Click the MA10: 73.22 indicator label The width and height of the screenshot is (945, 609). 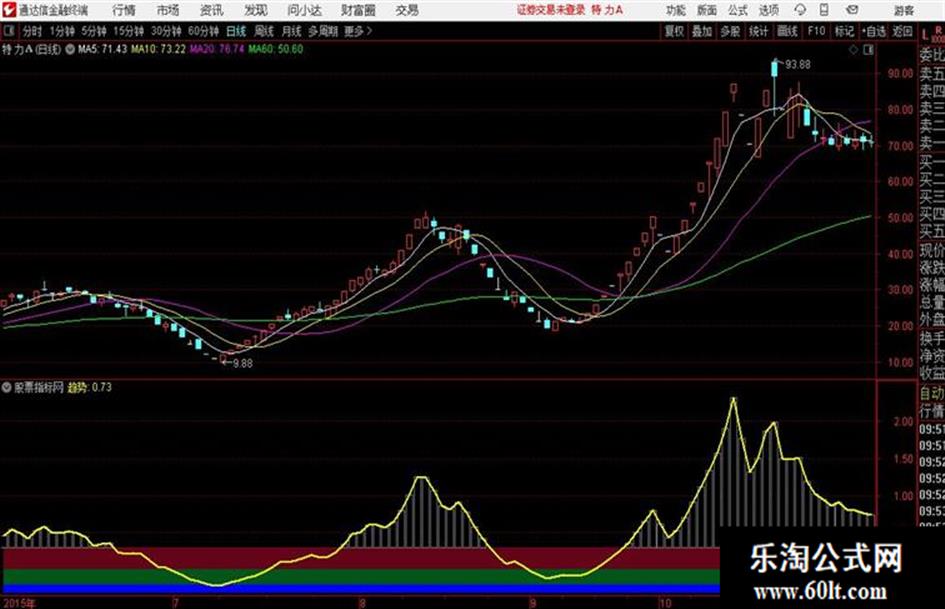click(x=159, y=49)
